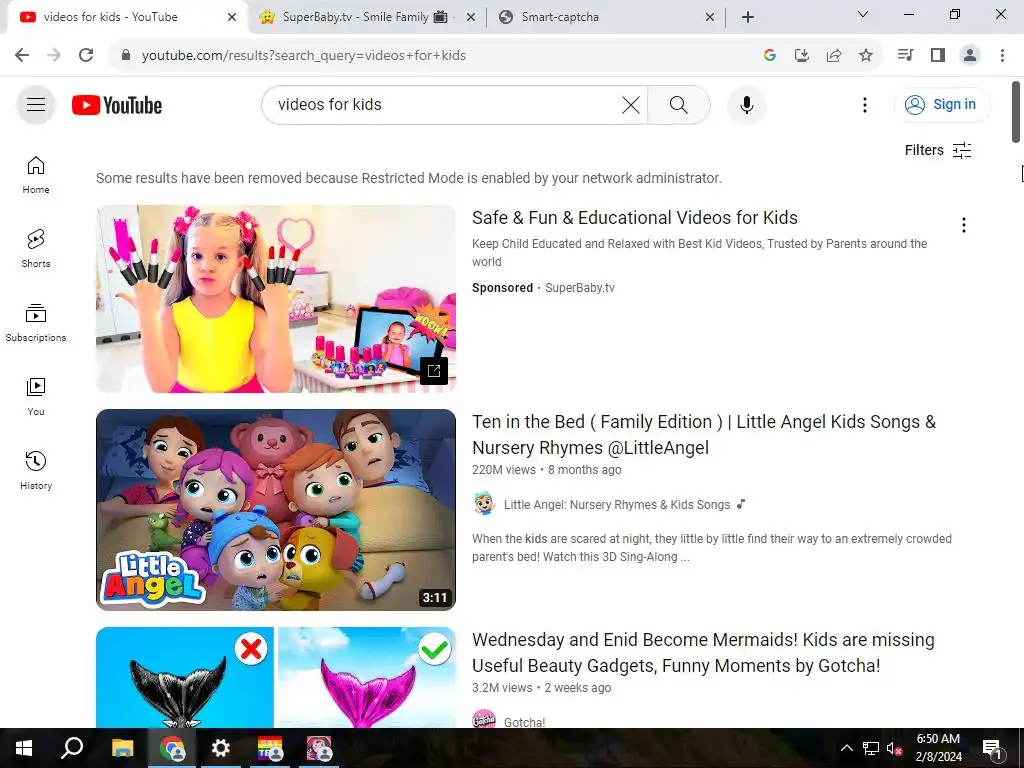Play the Ten in the Bed thumbnail
1024x768 pixels.
pos(276,510)
